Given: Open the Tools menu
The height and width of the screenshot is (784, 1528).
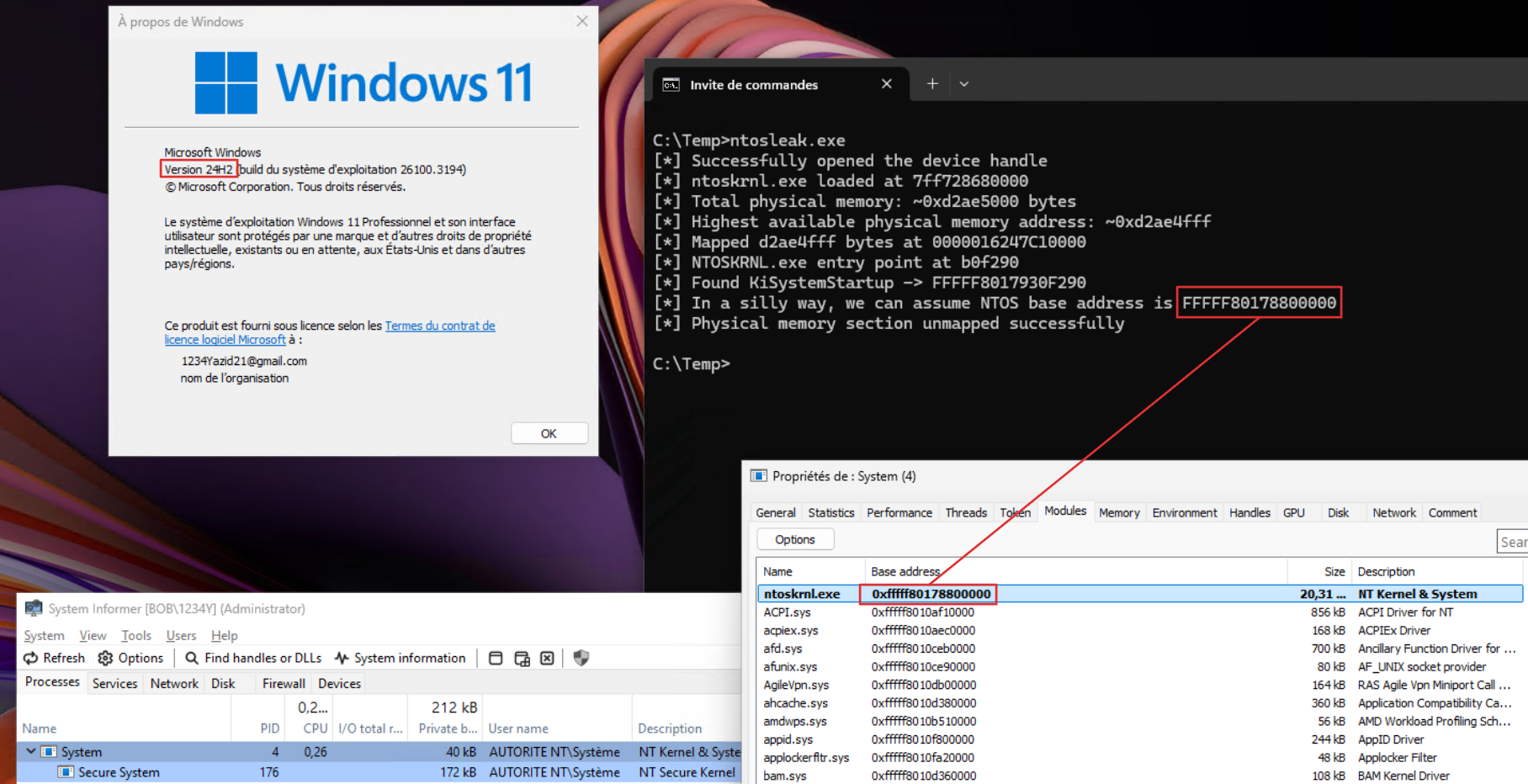Looking at the screenshot, I should (136, 635).
